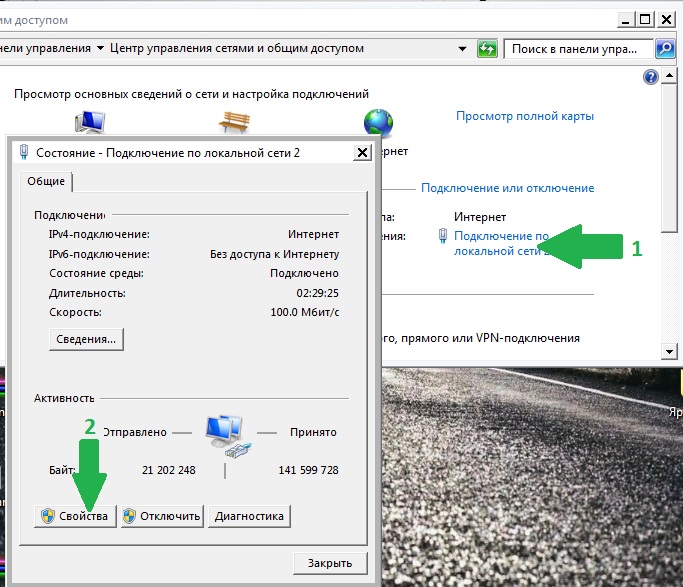Click the network activity computers icon
This screenshot has width=683, height=587.
(x=228, y=436)
